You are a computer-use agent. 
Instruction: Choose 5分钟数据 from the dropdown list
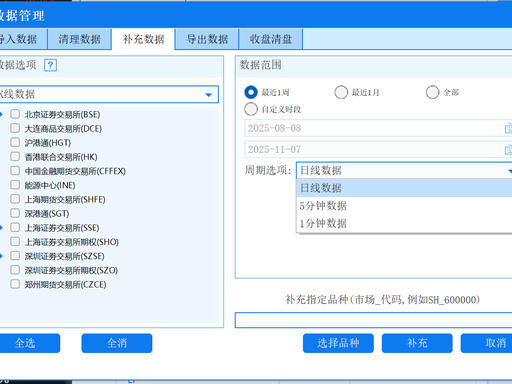tap(404, 206)
